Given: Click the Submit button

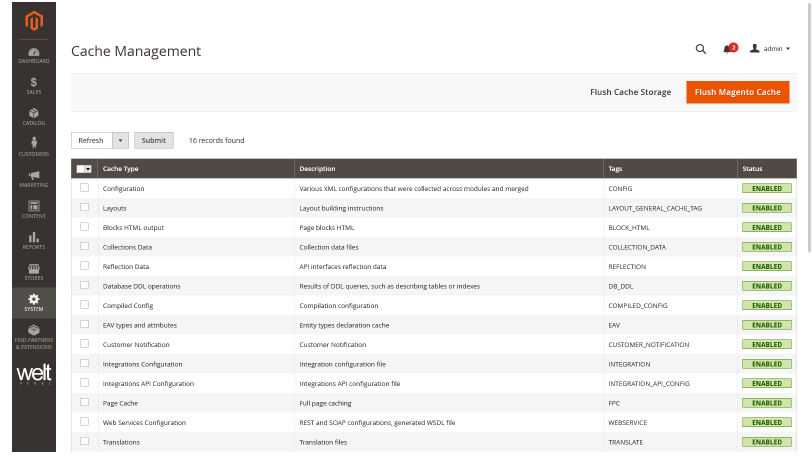Looking at the screenshot, I should pos(154,140).
